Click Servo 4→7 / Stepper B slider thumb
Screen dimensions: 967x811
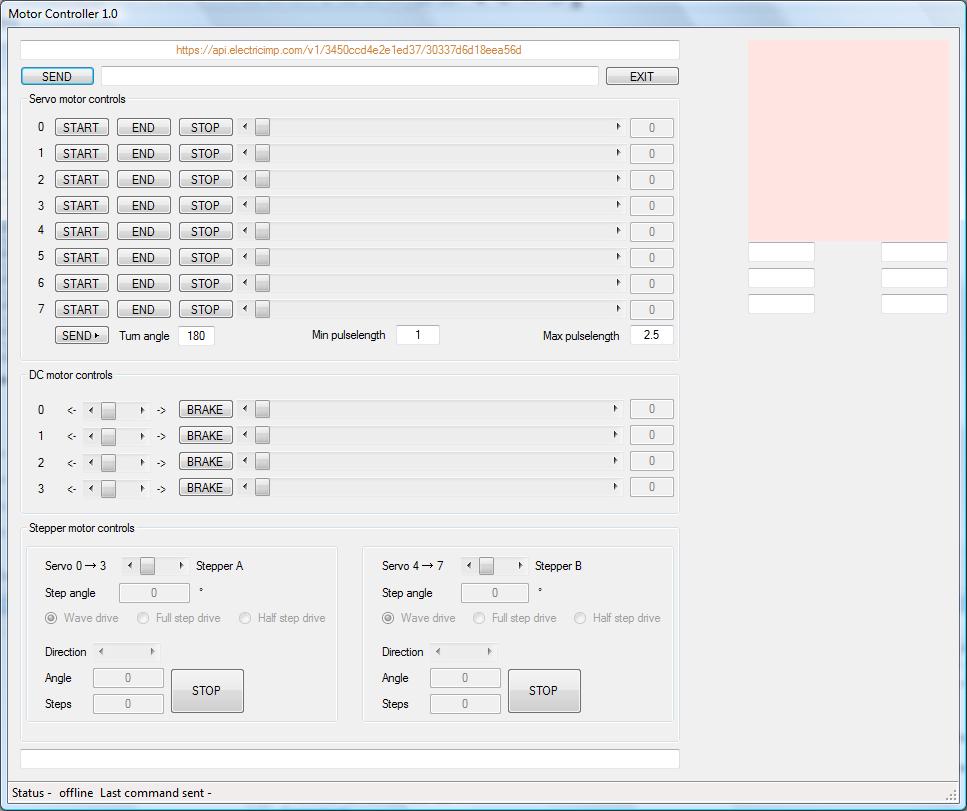click(x=486, y=566)
